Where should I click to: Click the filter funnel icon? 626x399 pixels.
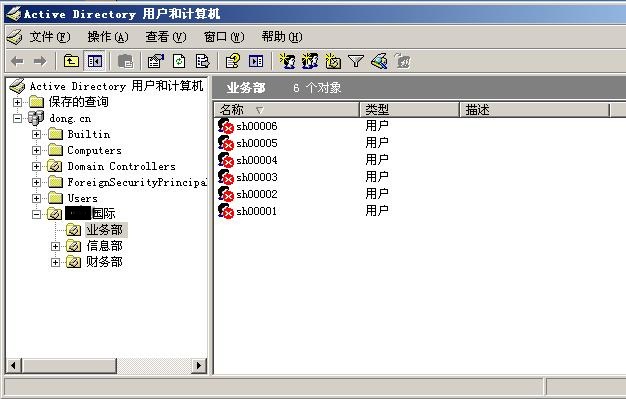click(355, 61)
